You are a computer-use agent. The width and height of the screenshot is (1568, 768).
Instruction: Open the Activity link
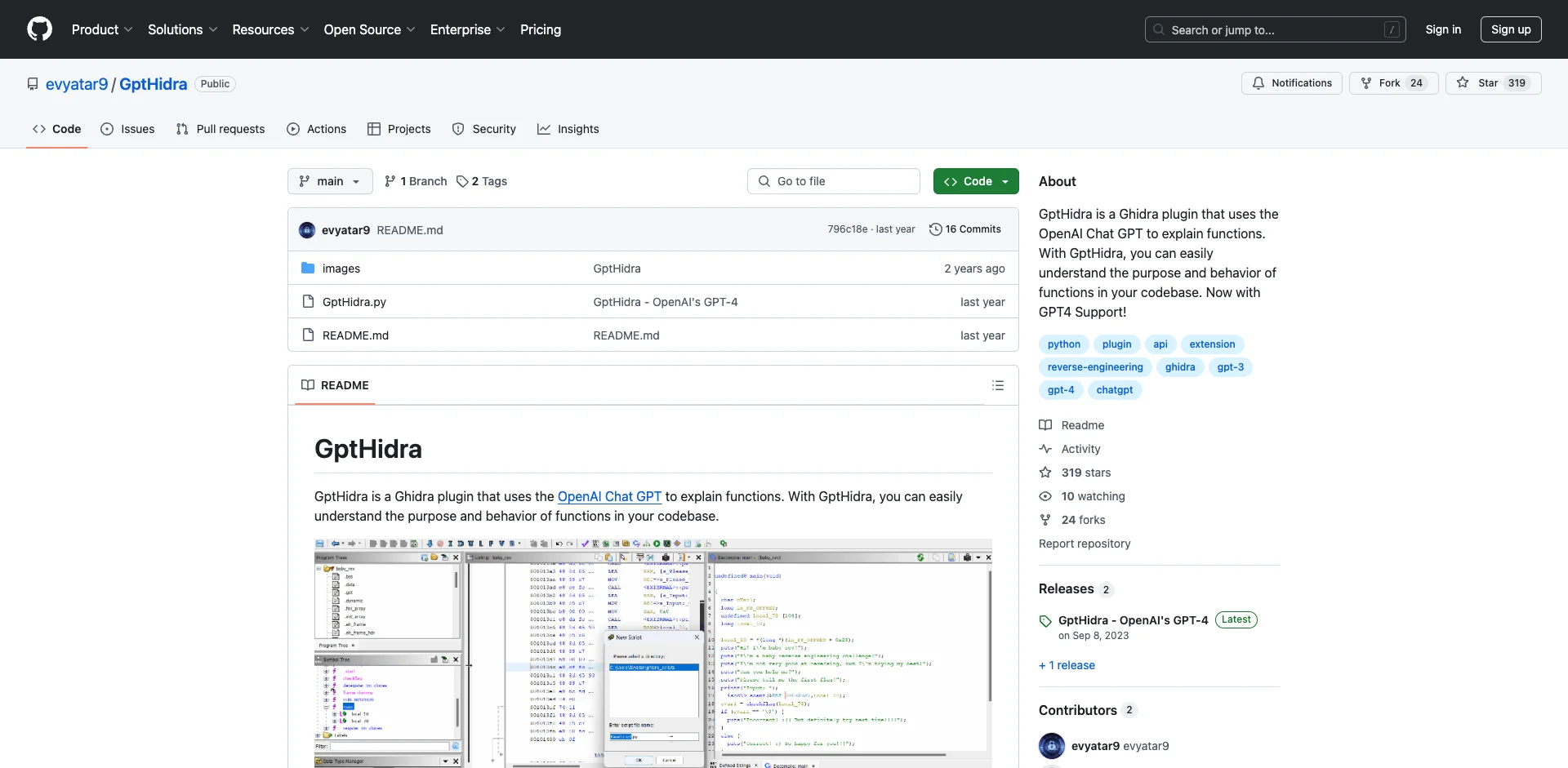[x=1070, y=449]
